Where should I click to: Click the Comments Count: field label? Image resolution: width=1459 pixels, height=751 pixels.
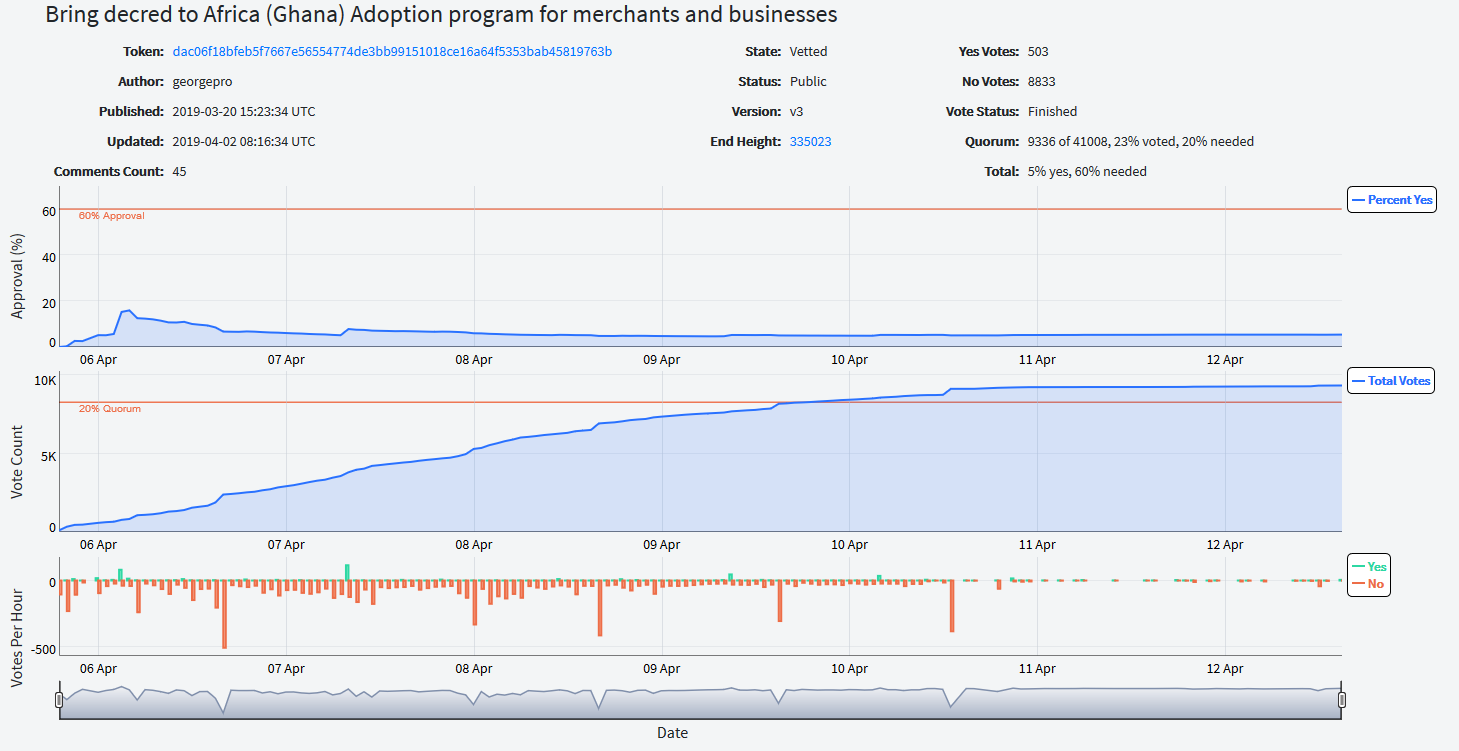(109, 171)
